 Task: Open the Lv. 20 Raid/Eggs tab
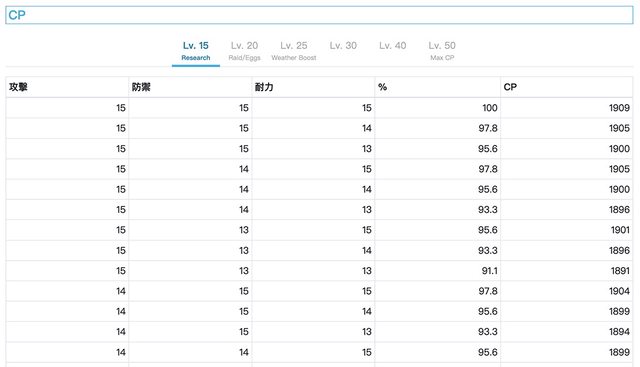(x=244, y=51)
